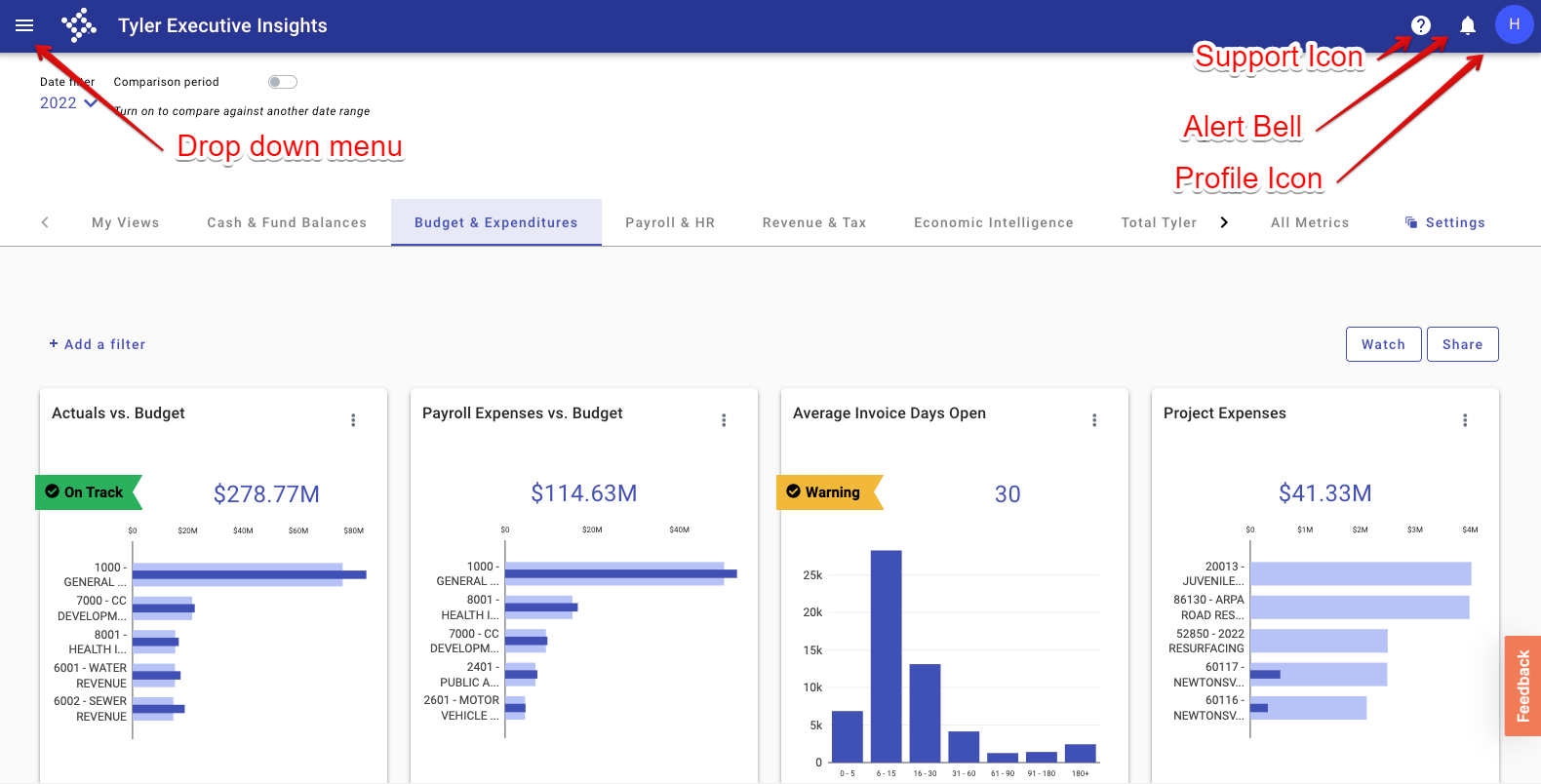This screenshot has height=784, width=1541.
Task: Switch to the My Views tab
Action: 126,222
